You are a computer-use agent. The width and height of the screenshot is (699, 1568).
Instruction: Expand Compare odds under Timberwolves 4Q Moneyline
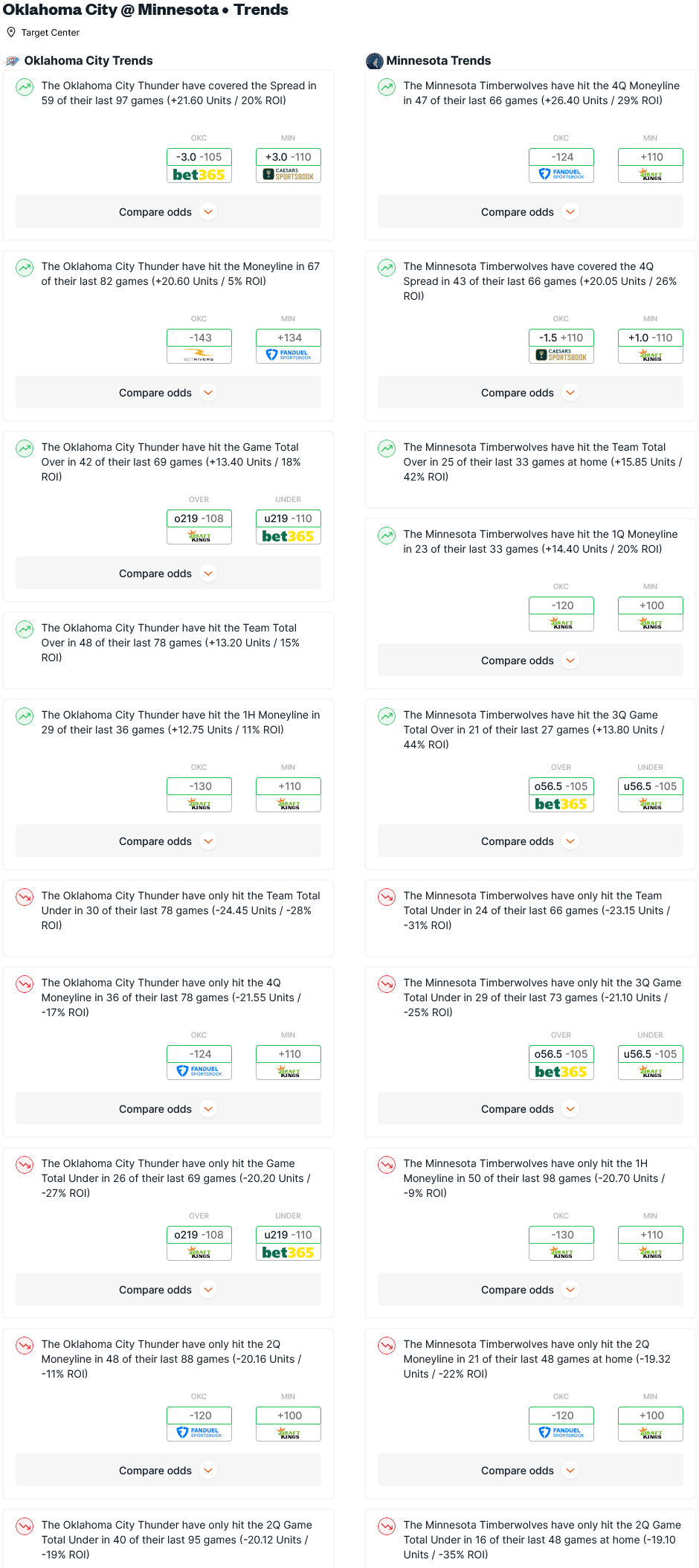pos(530,212)
